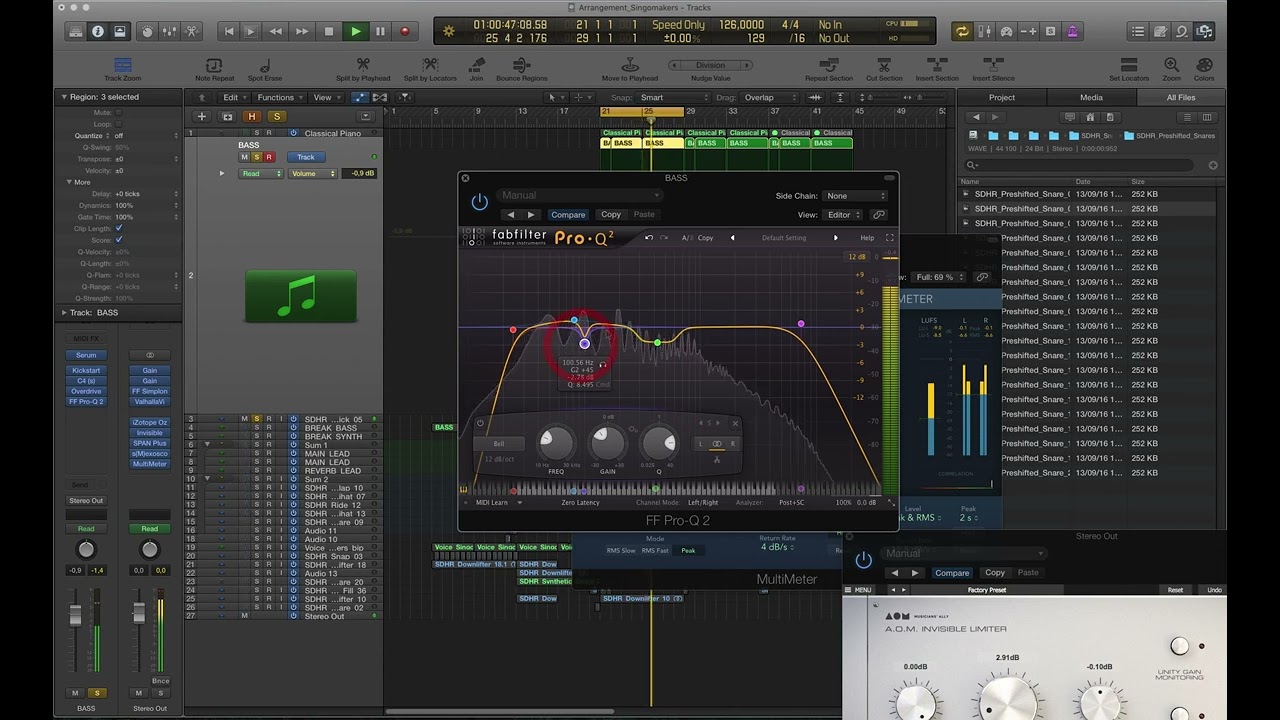Add a new track with plus button

[202, 116]
